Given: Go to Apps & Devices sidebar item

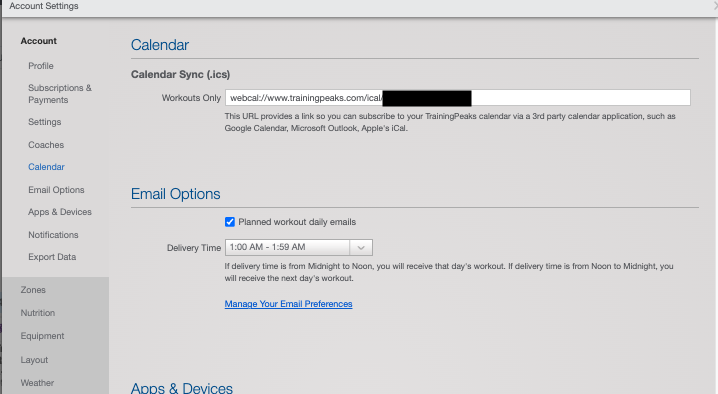Looking at the screenshot, I should (x=60, y=212).
